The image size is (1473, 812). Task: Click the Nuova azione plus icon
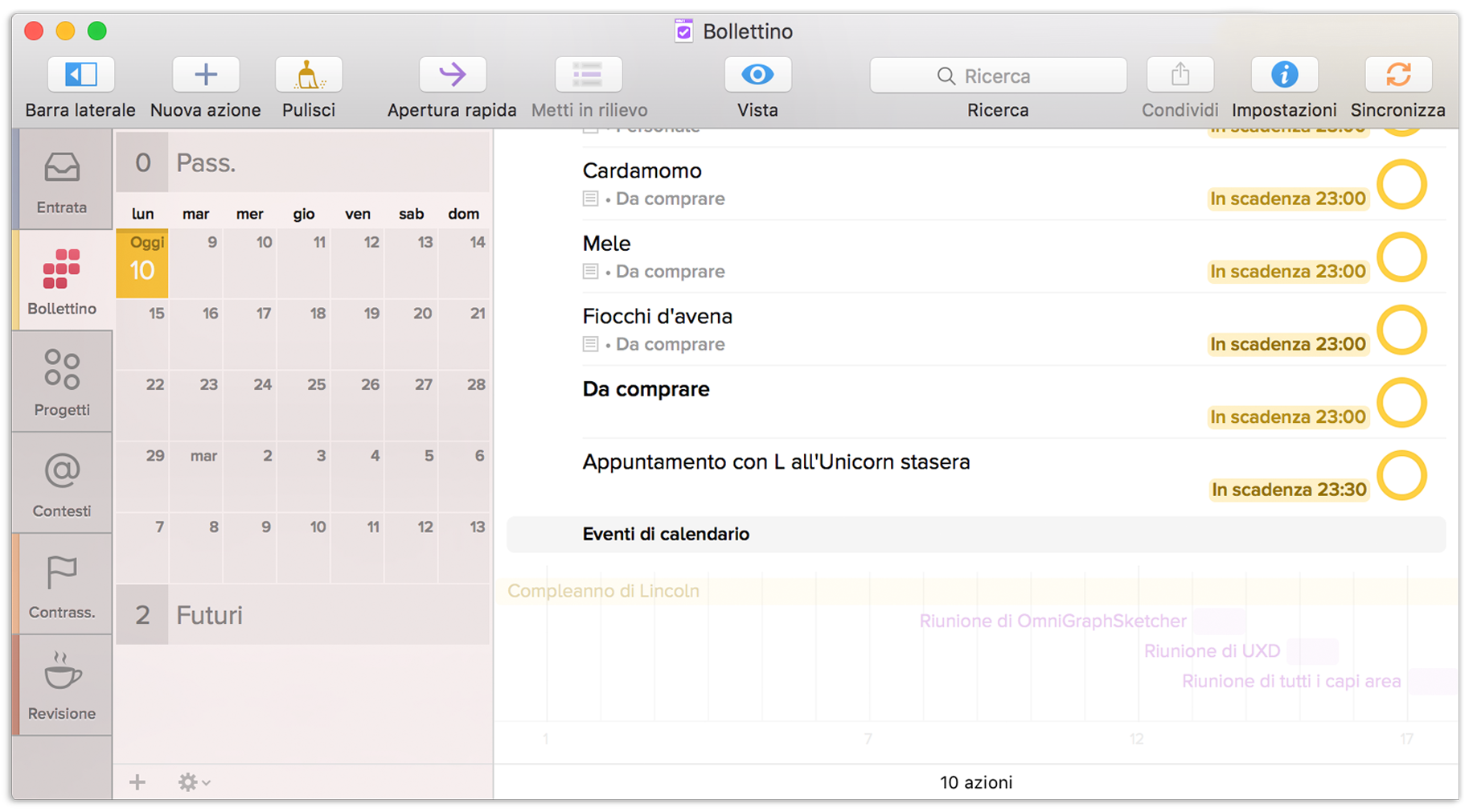pyautogui.click(x=206, y=76)
